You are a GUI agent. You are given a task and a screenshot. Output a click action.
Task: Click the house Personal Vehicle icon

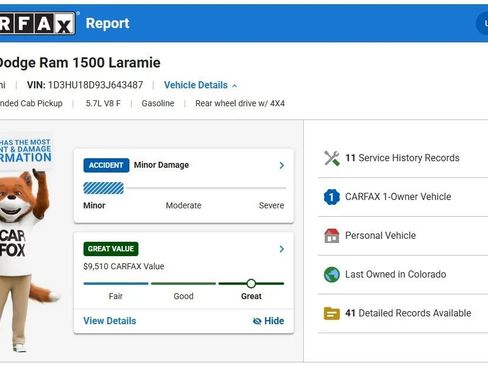click(x=332, y=236)
